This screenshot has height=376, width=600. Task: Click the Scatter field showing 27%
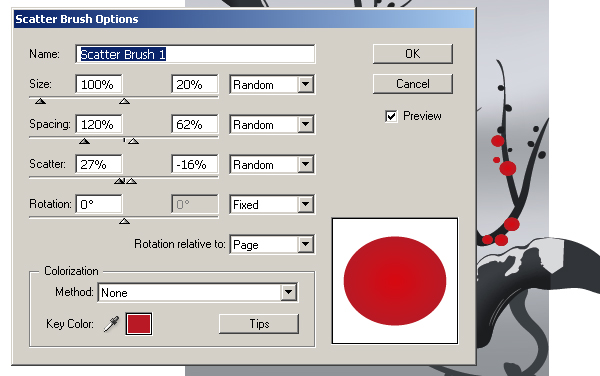tap(99, 164)
